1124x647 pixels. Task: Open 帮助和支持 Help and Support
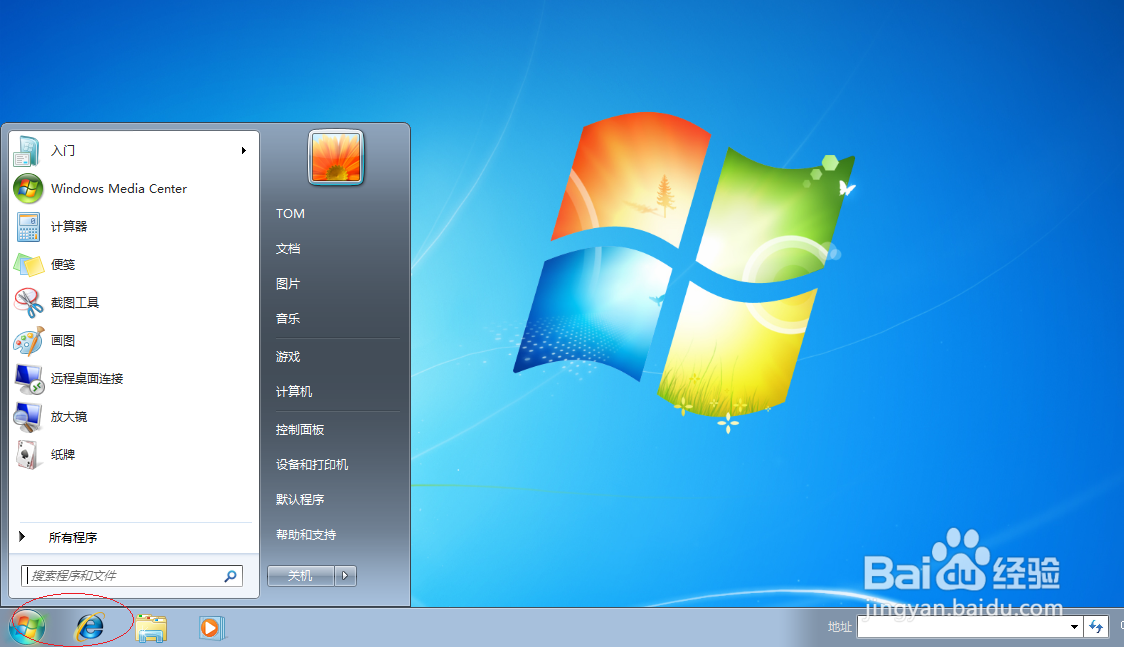[x=306, y=534]
